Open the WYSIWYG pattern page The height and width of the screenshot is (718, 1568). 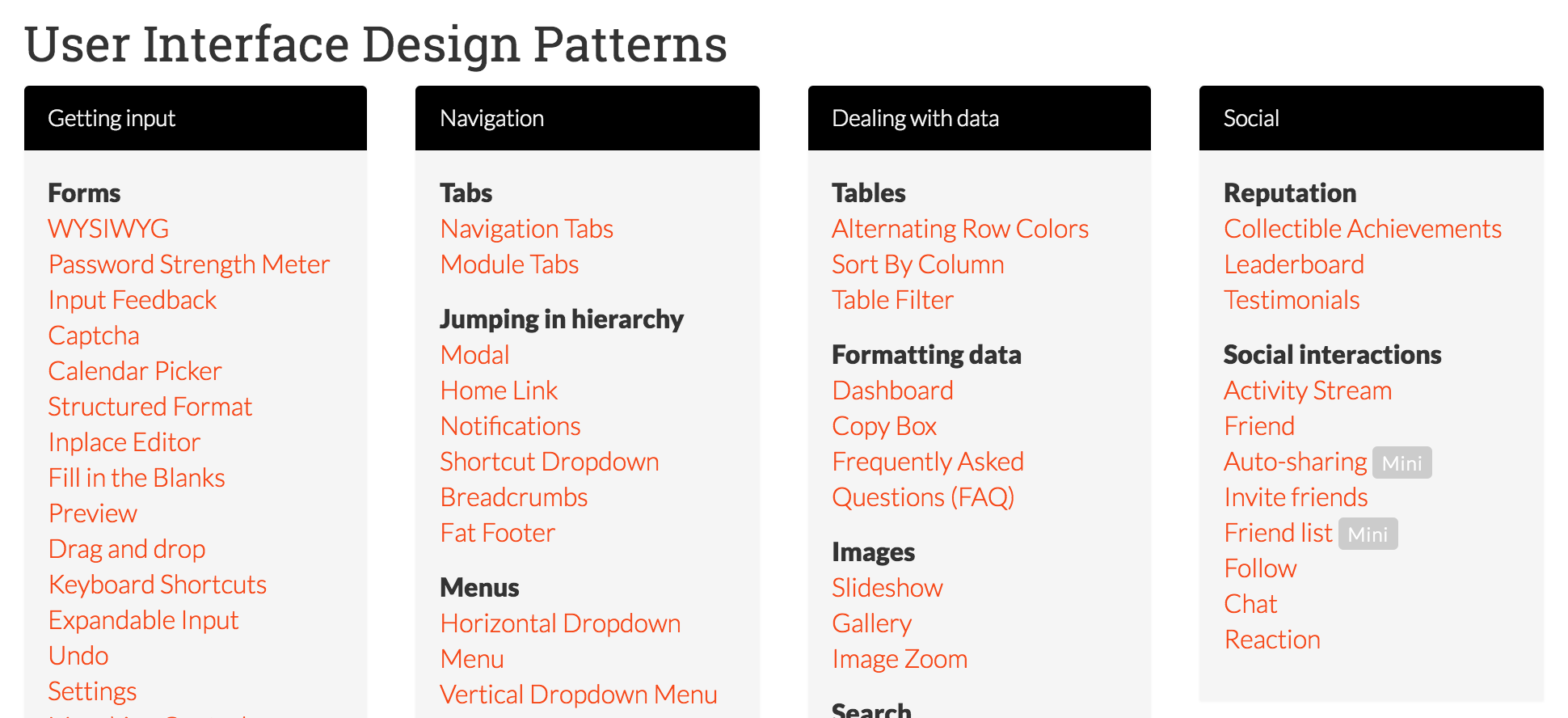coord(107,229)
